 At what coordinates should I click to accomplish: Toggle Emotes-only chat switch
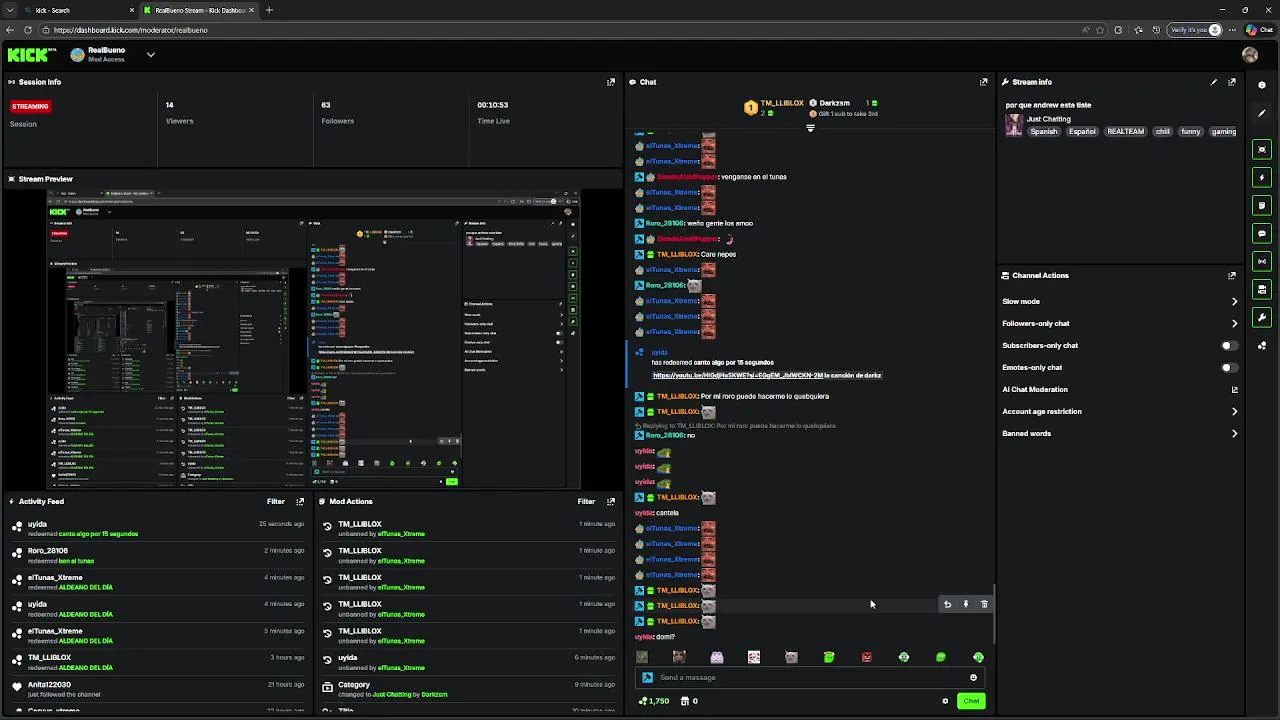[1230, 367]
